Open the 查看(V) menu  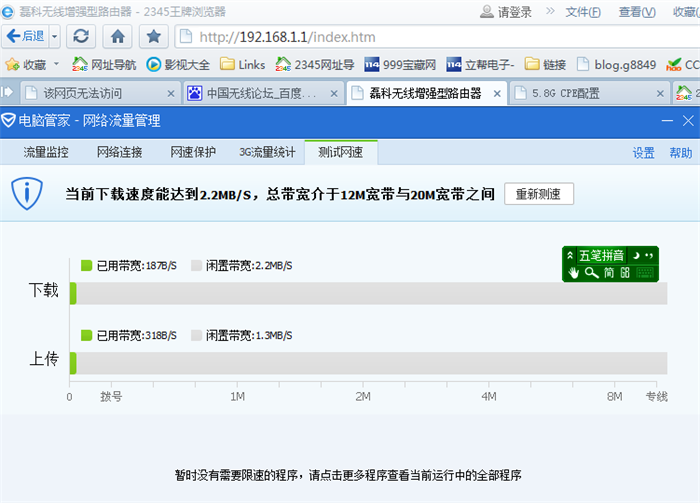click(637, 12)
